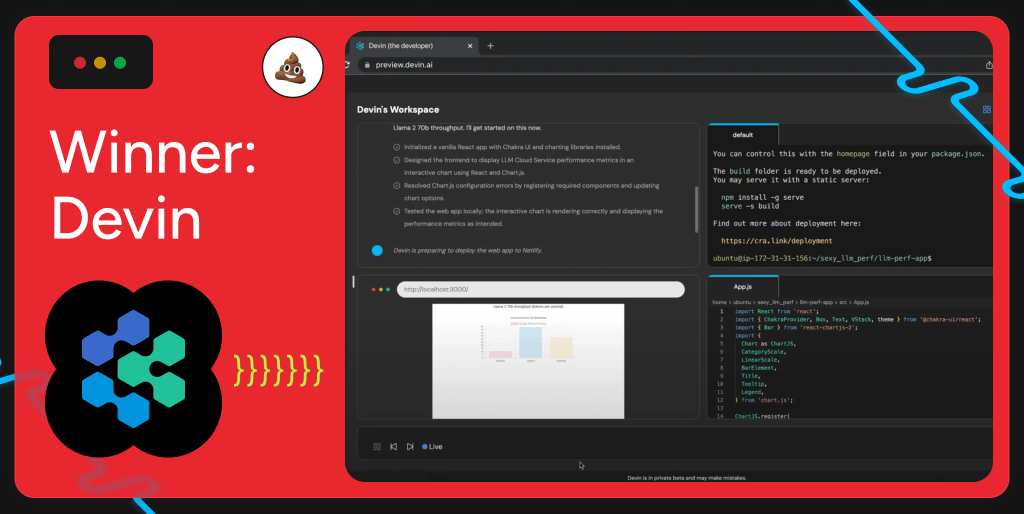This screenshot has height=514, width=1024.
Task: Click the Llama 2 70b chart preview
Action: coord(528,361)
